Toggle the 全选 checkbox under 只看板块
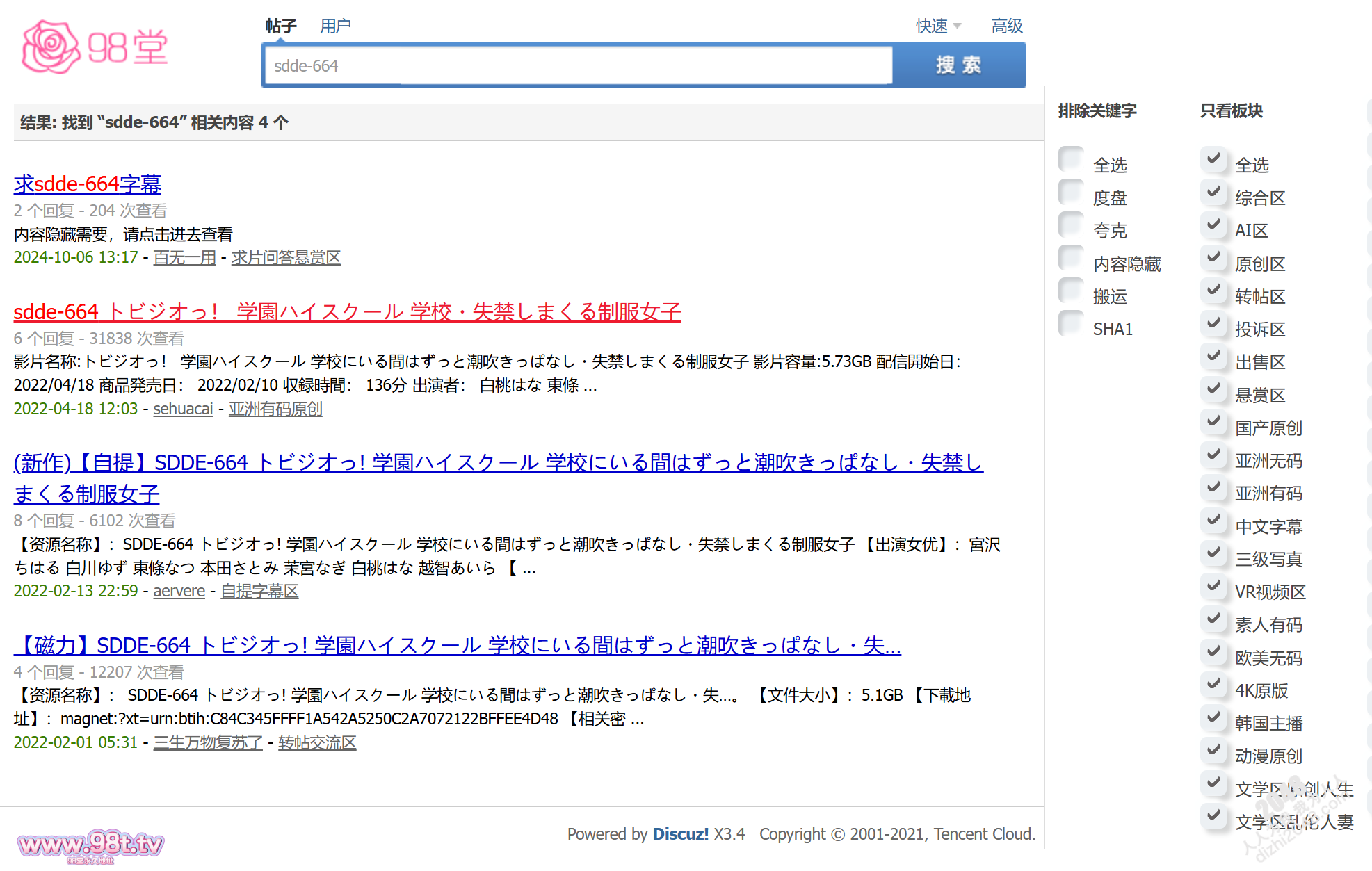The image size is (1372, 871). (x=1213, y=159)
